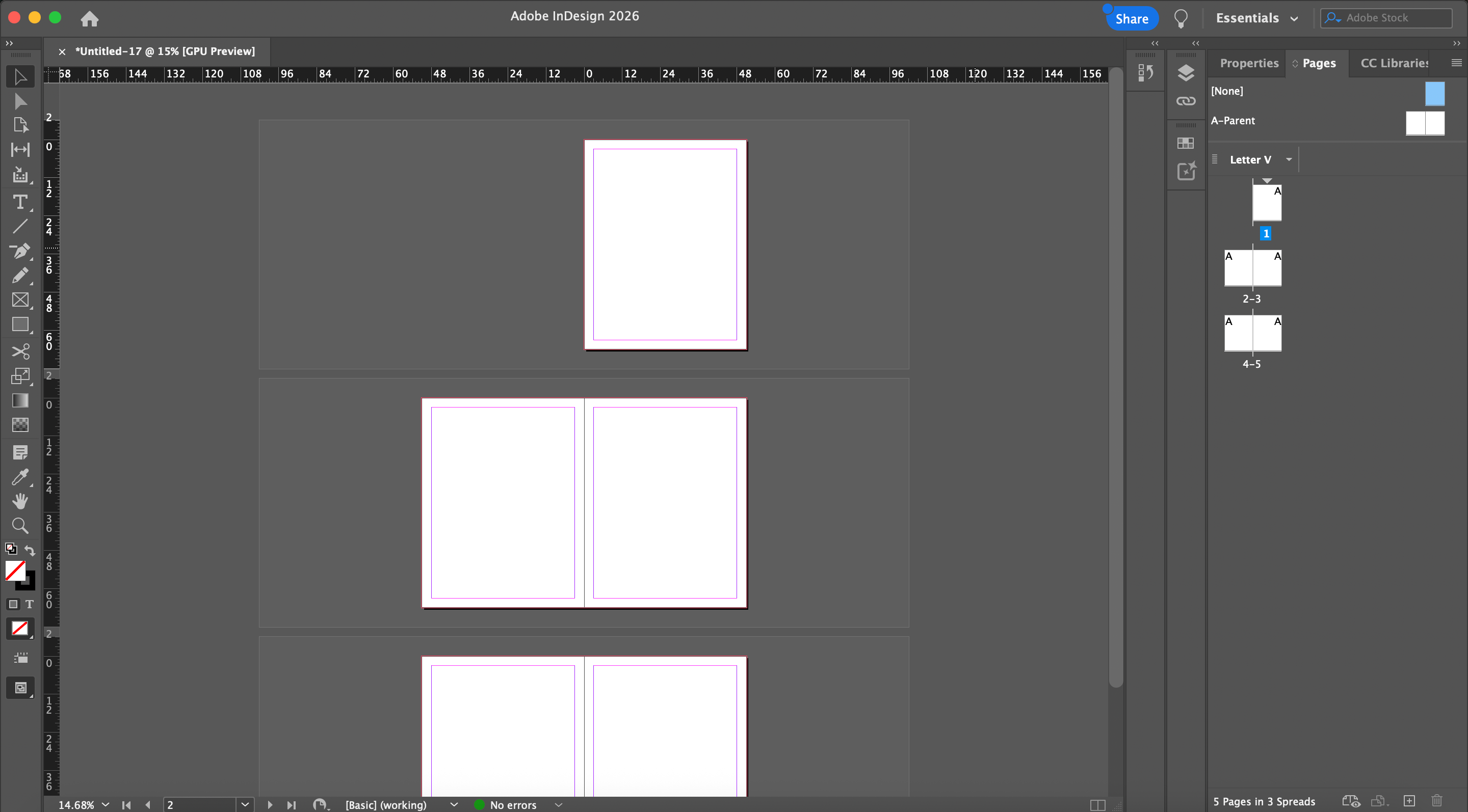The height and width of the screenshot is (812, 1468).
Task: Select the Pen tool
Action: click(x=20, y=251)
